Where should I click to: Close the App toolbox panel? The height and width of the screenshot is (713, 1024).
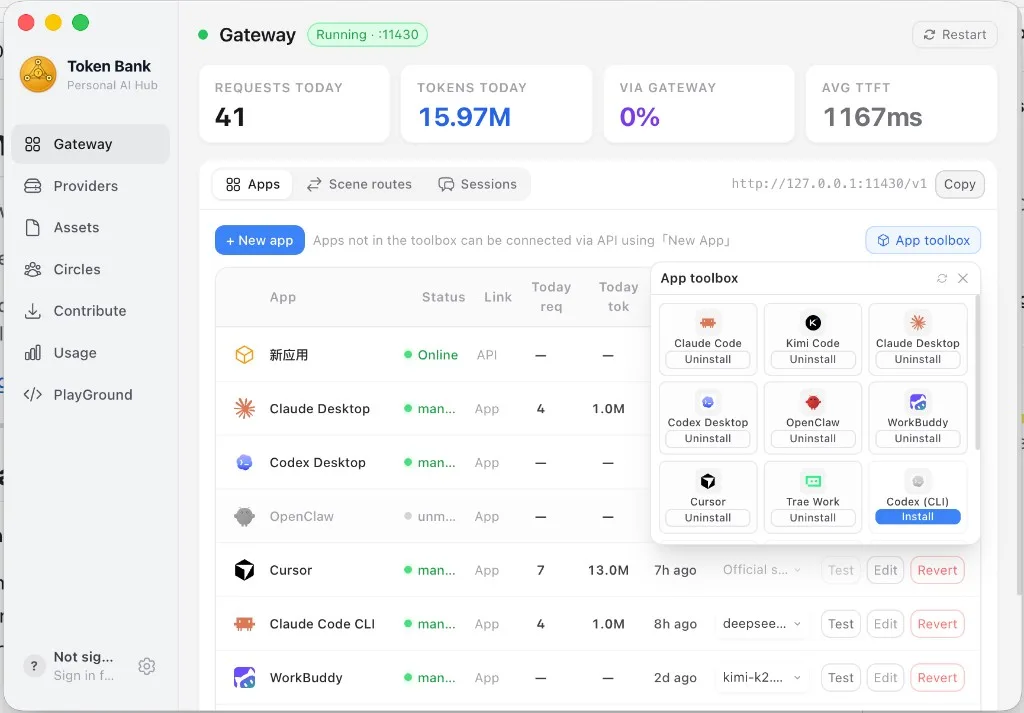point(963,278)
